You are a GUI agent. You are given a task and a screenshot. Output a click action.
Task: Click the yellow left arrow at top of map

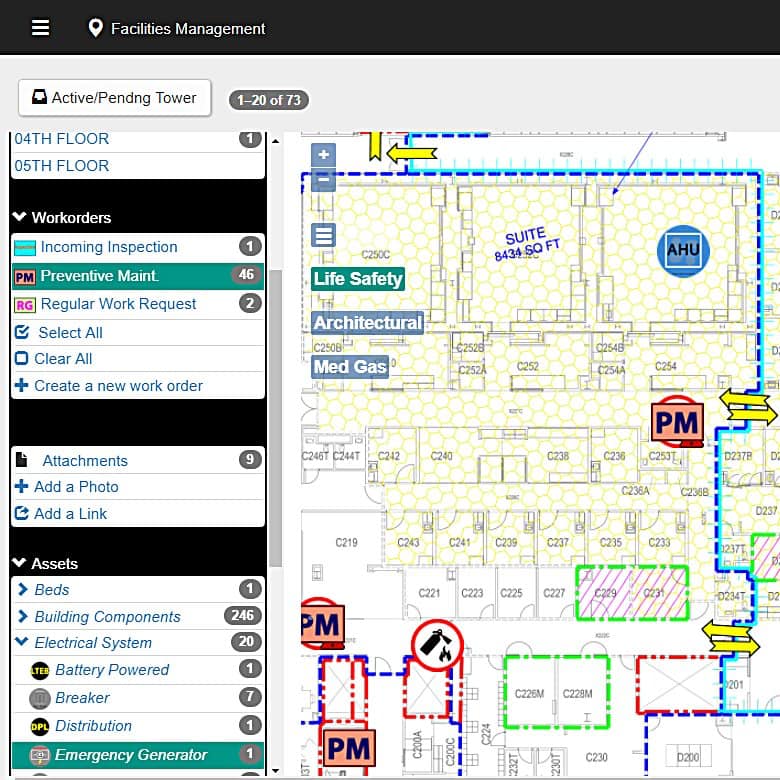point(411,153)
